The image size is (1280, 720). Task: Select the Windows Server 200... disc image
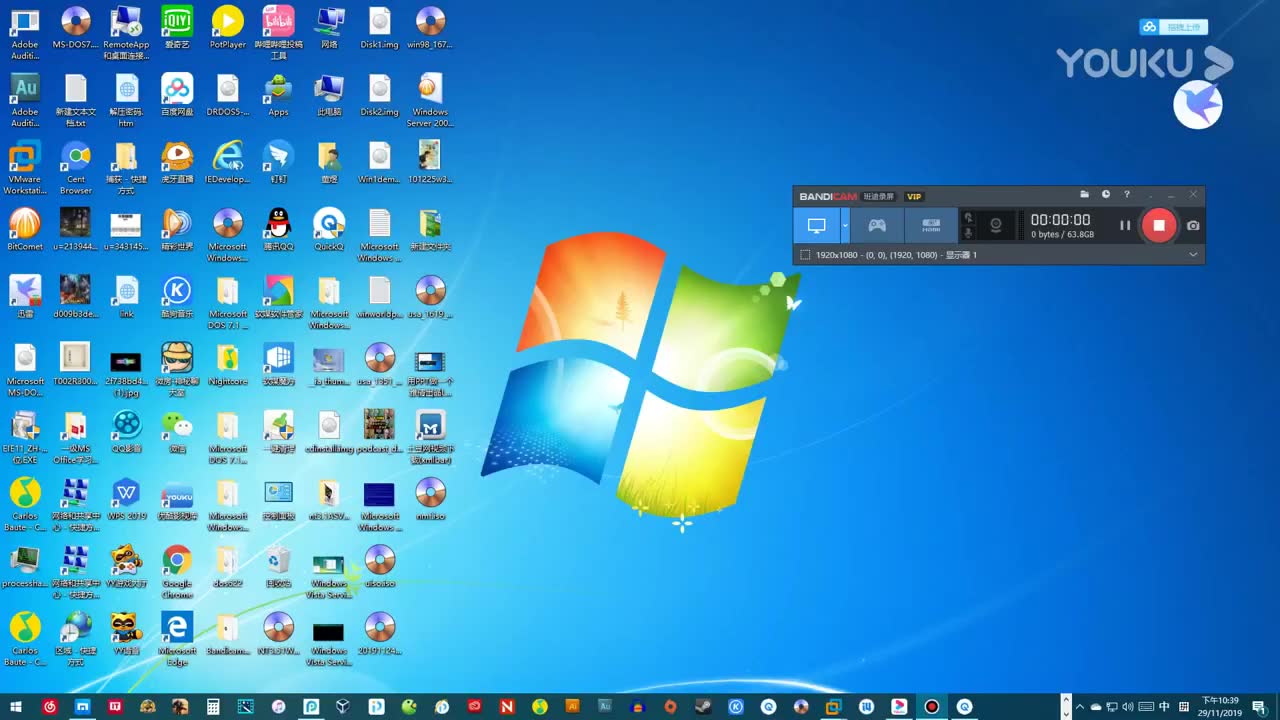click(x=430, y=100)
